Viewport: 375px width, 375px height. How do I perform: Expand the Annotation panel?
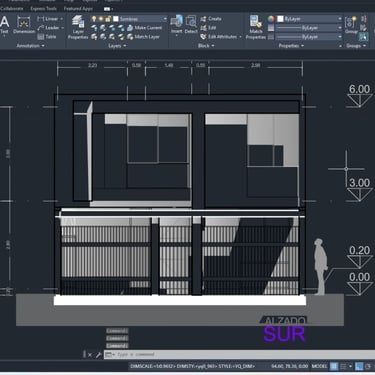point(30,46)
